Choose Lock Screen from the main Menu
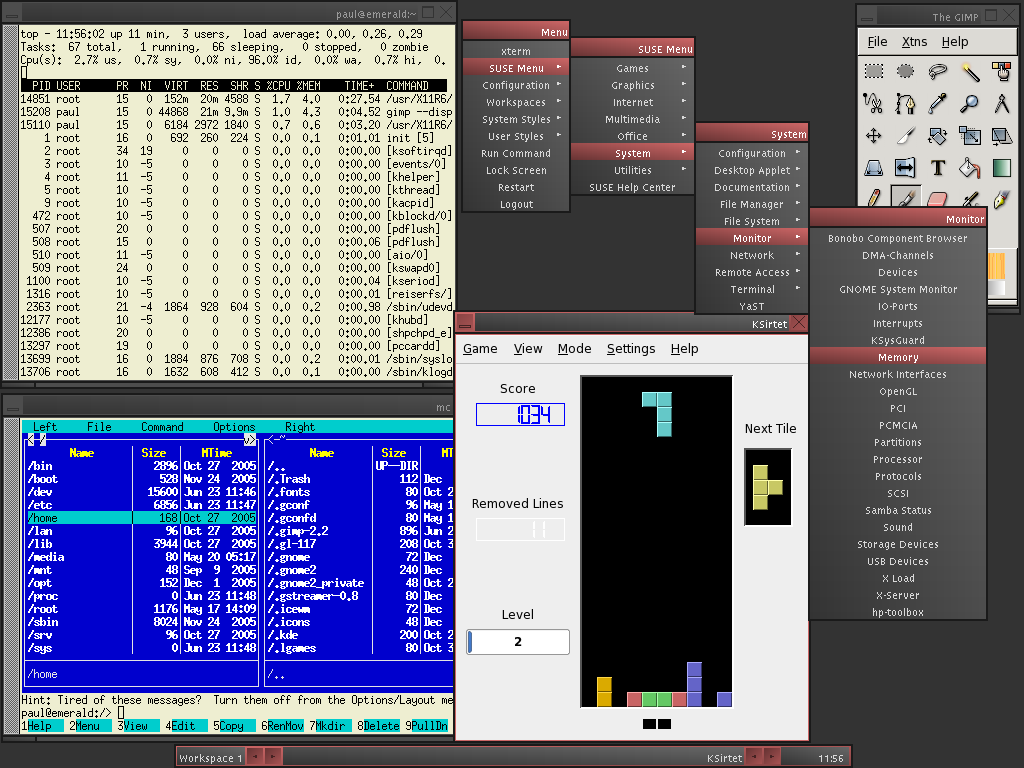 click(516, 170)
